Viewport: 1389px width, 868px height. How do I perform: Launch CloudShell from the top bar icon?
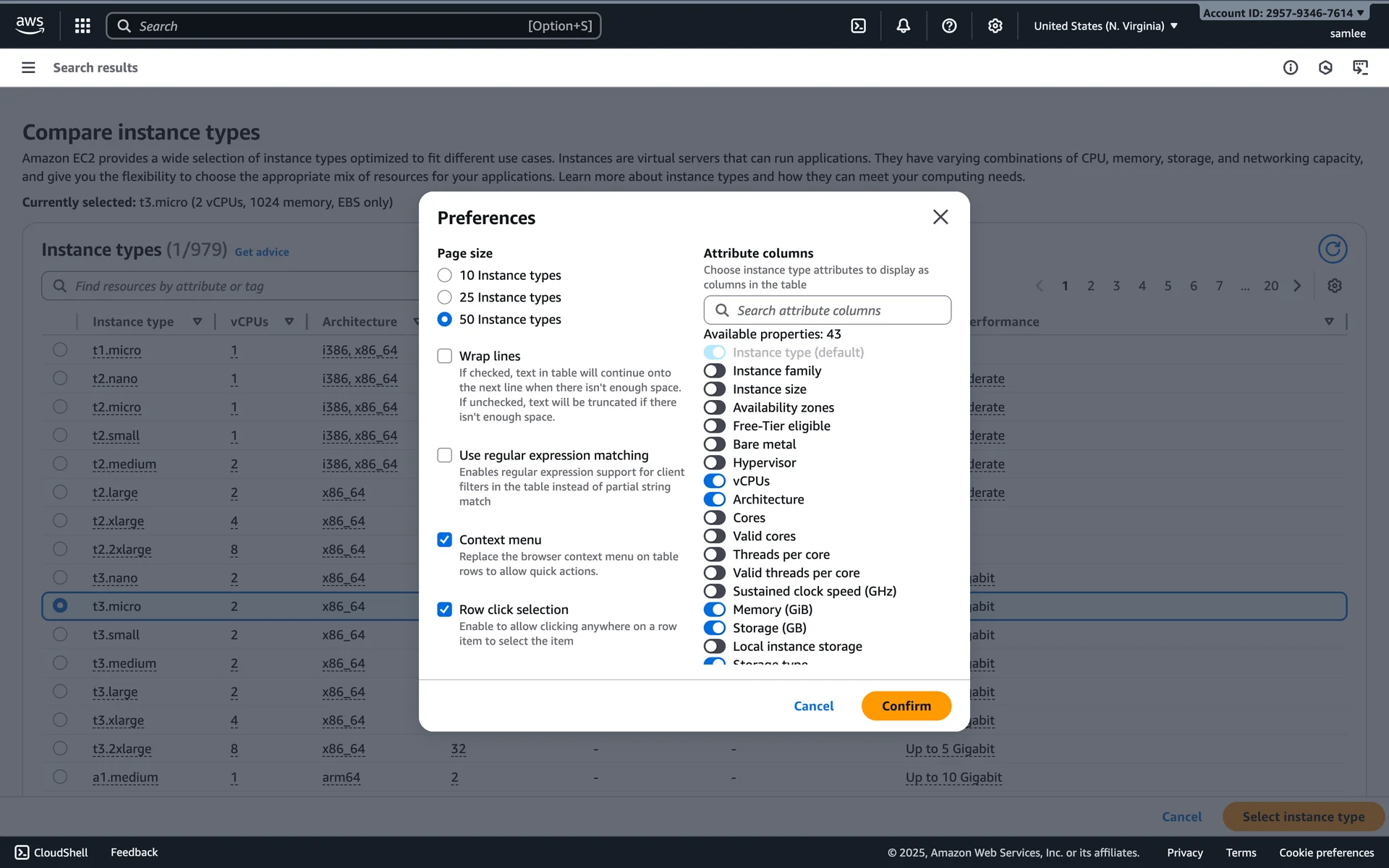pyautogui.click(x=858, y=26)
